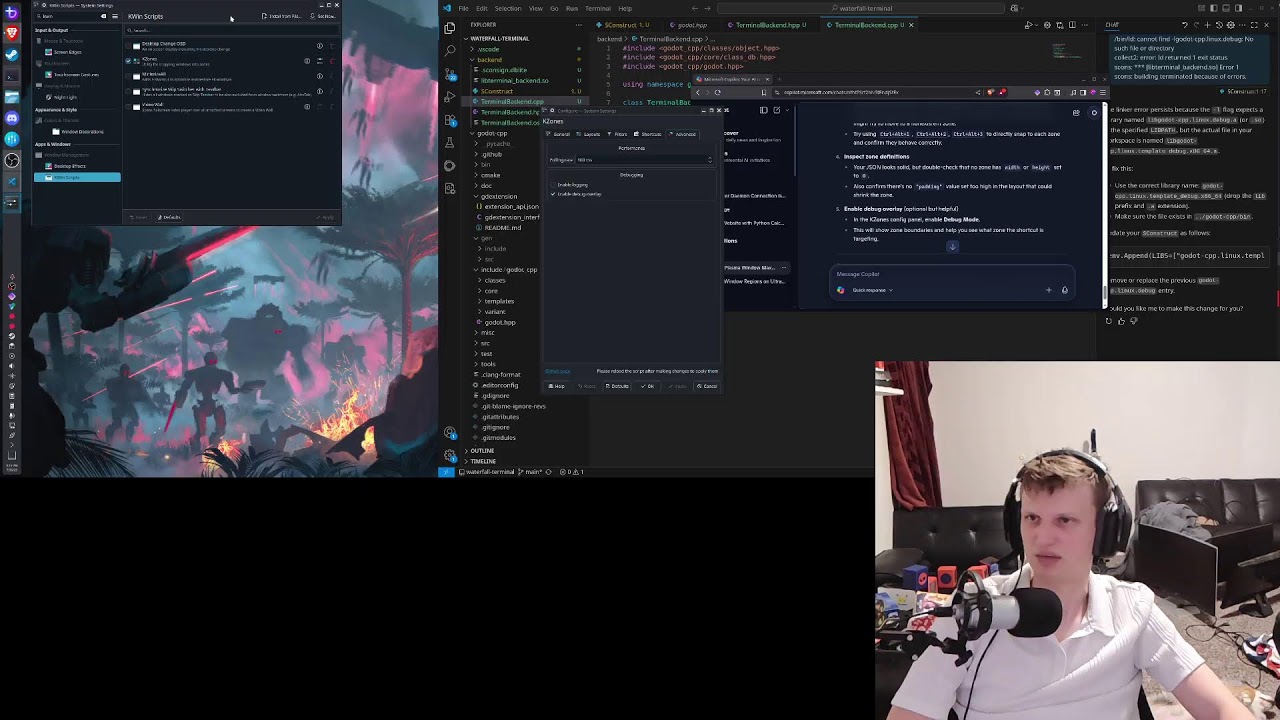Launch Steam from the dock
Screen dimensions: 1280x720
coord(12,54)
